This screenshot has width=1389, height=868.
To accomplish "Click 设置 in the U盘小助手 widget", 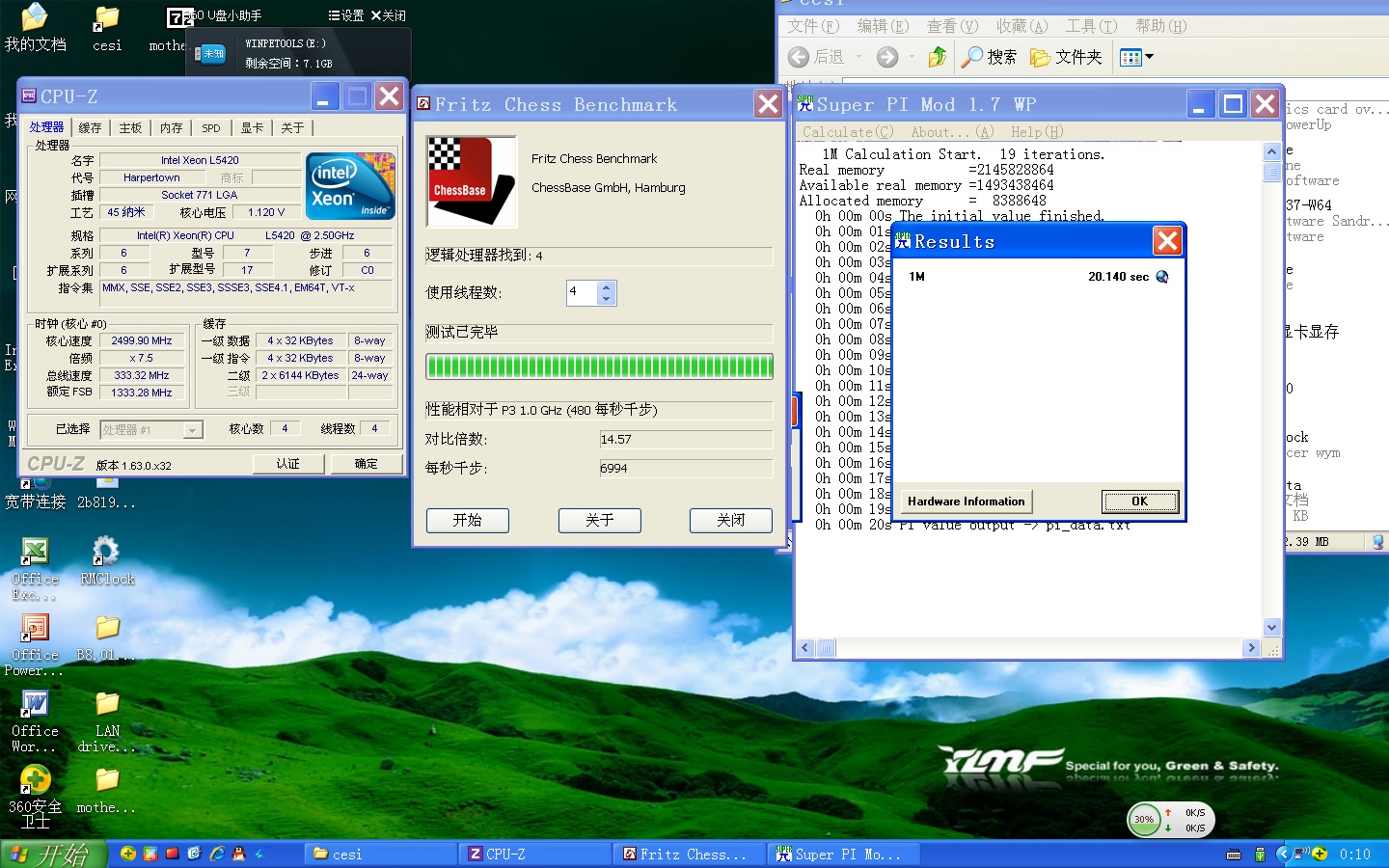I will (x=346, y=15).
